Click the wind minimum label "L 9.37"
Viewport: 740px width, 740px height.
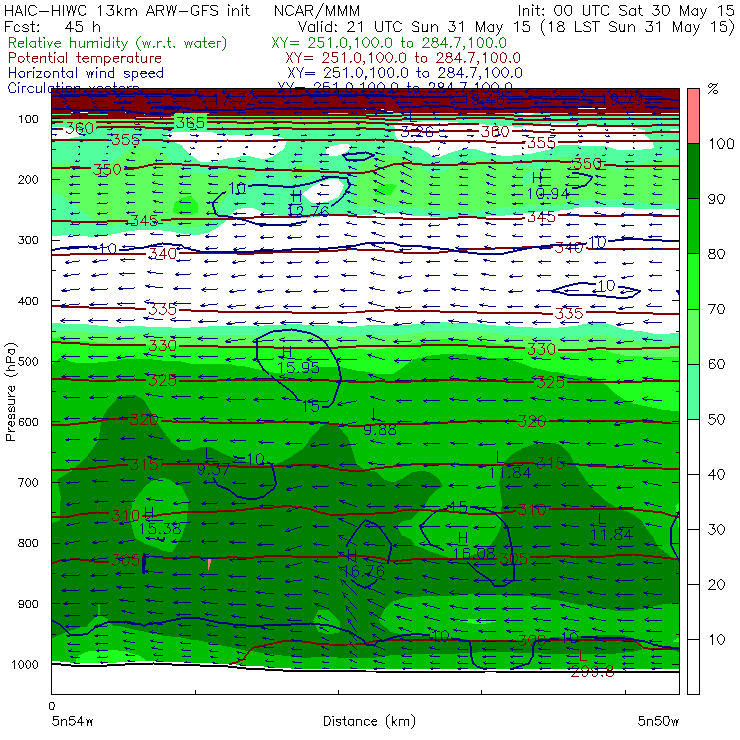pyautogui.click(x=213, y=462)
